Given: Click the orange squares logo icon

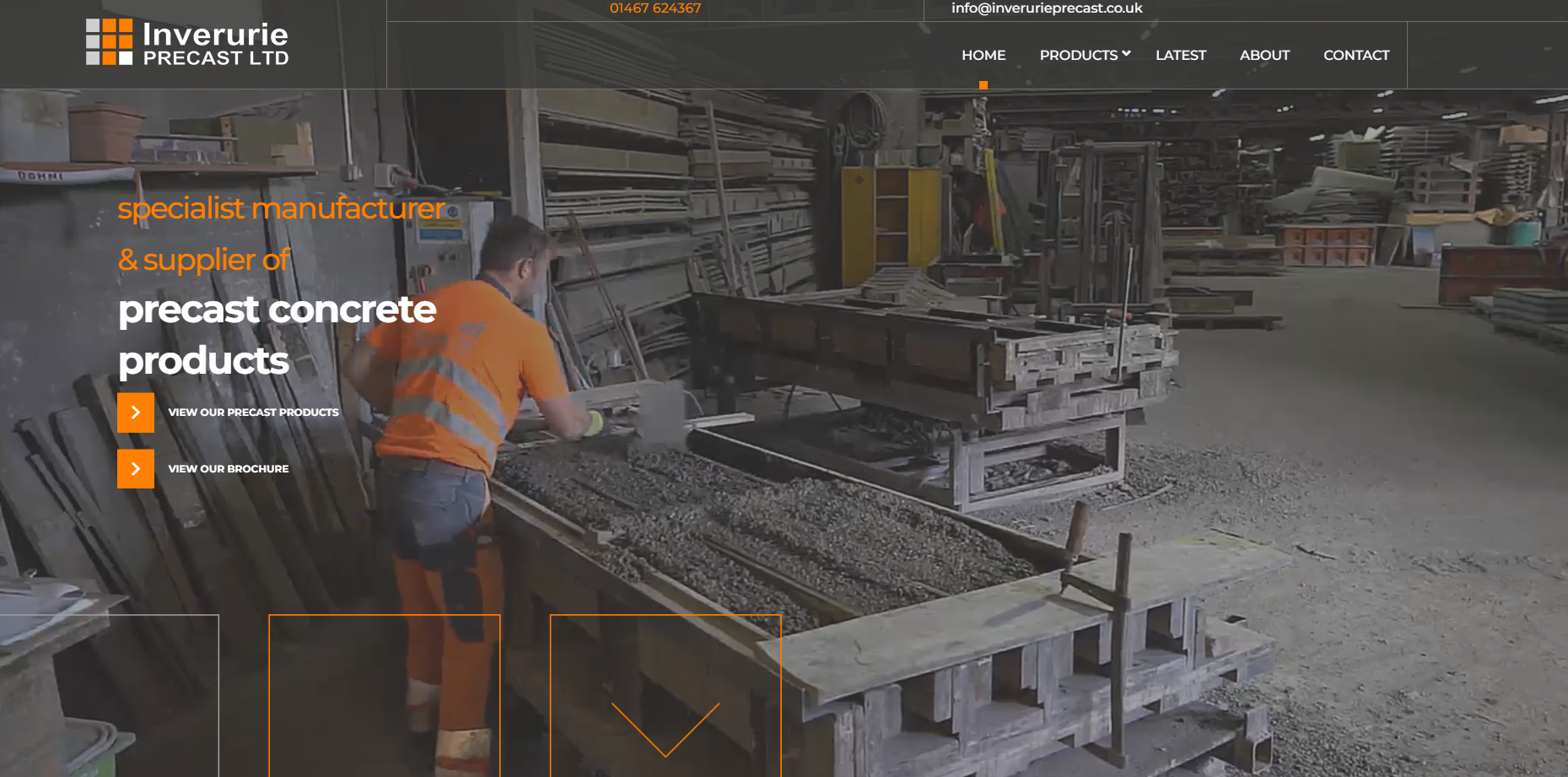Looking at the screenshot, I should [109, 42].
